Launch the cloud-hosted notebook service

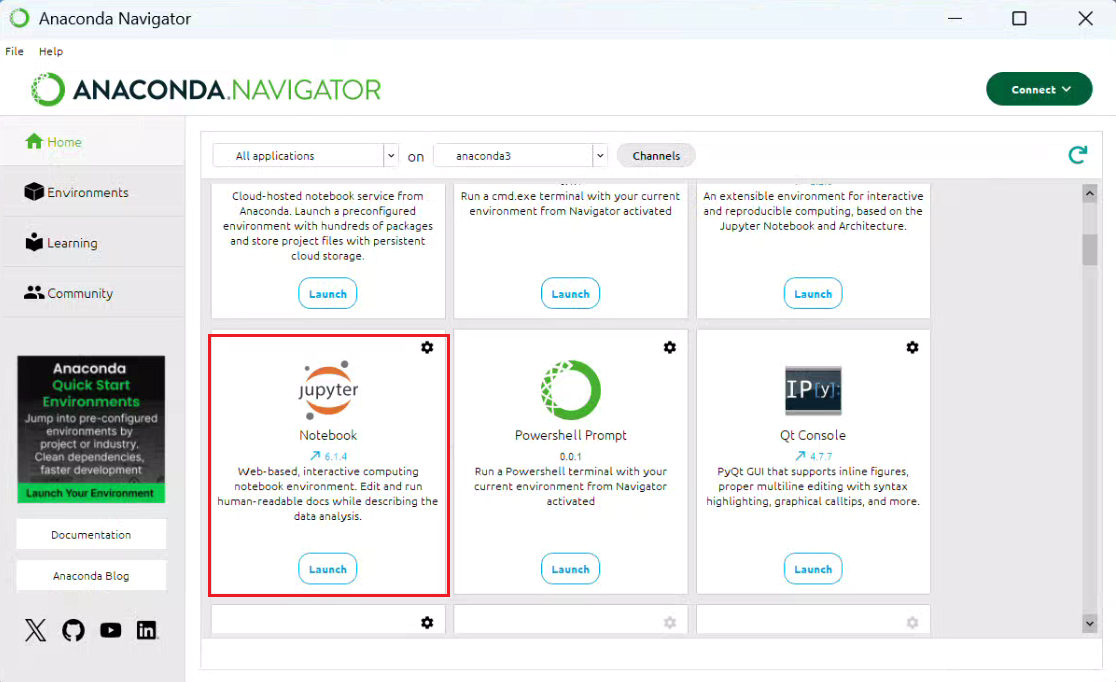tap(327, 293)
